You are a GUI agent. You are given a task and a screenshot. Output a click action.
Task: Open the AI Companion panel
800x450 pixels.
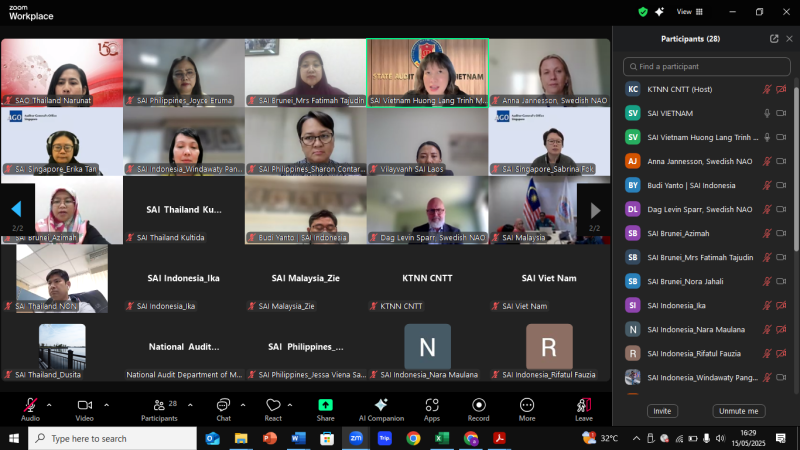[x=381, y=405]
